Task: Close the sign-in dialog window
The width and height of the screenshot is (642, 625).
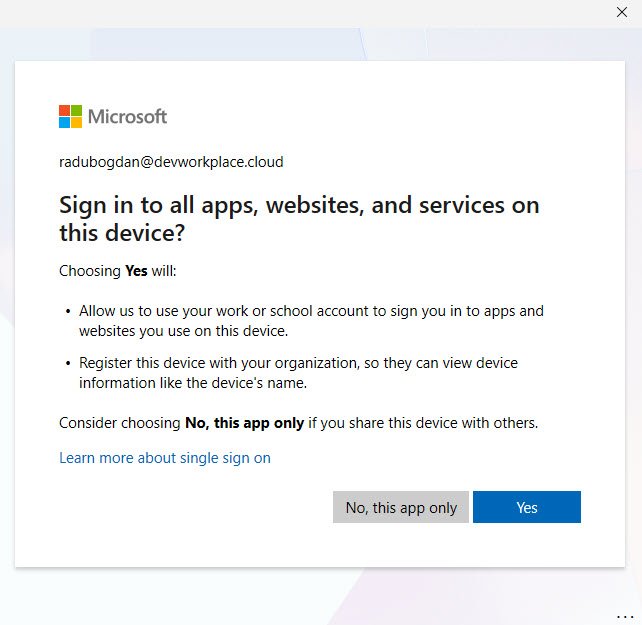Action: click(622, 12)
